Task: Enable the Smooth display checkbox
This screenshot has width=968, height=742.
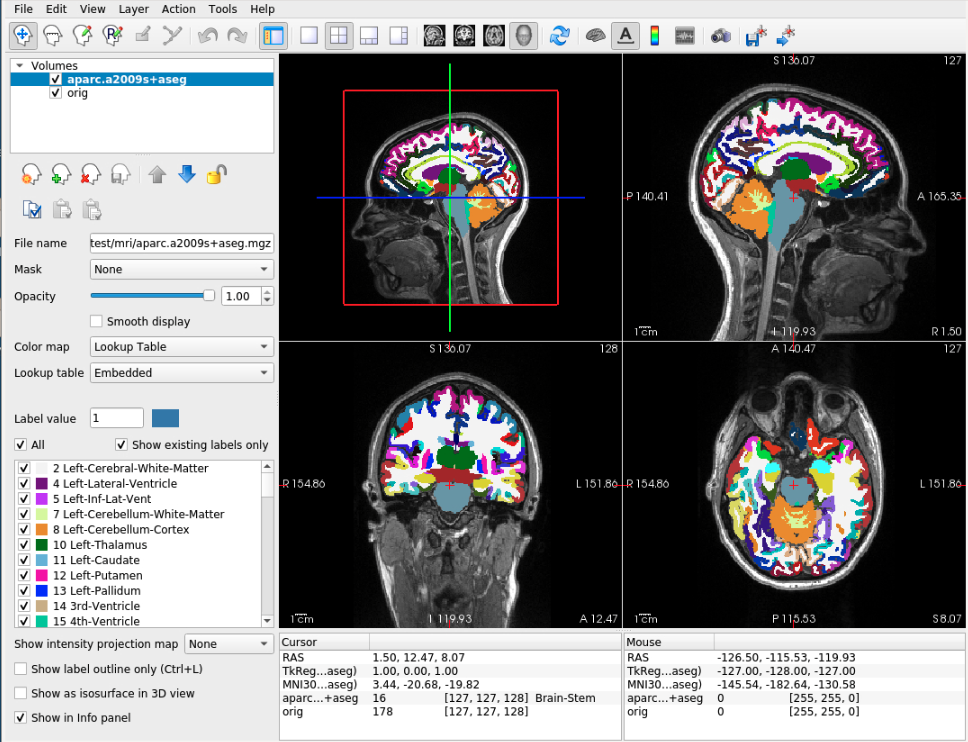Action: coord(97,322)
